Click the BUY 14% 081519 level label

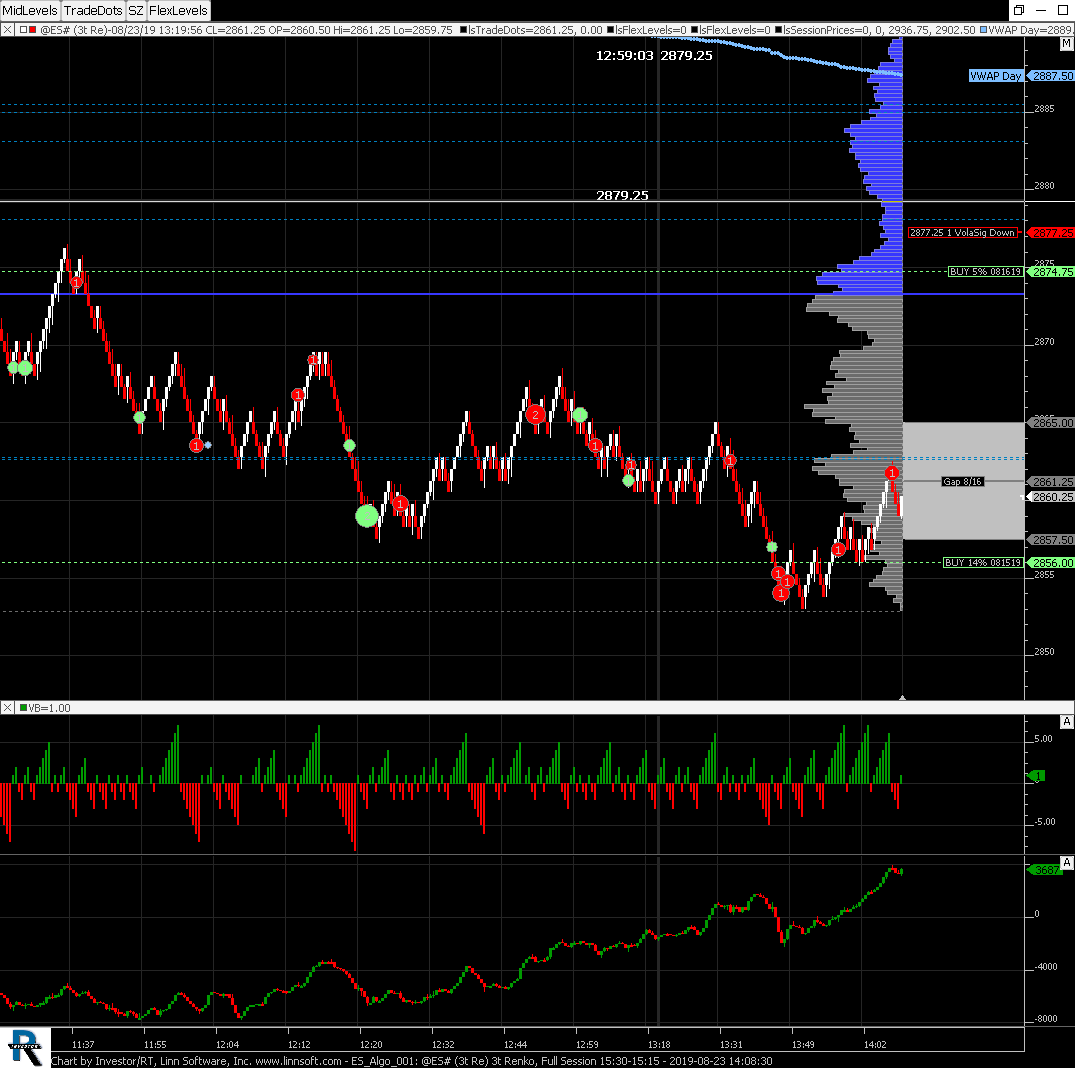click(x=983, y=562)
